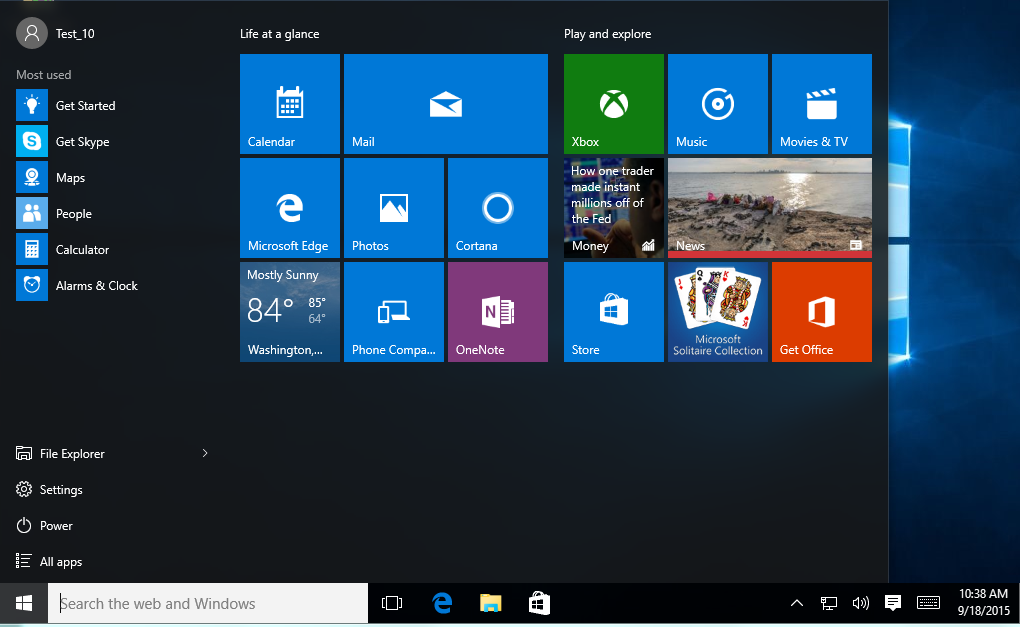This screenshot has width=1020, height=627.
Task: Launch Microsoft Edge from its tile
Action: tap(289, 208)
